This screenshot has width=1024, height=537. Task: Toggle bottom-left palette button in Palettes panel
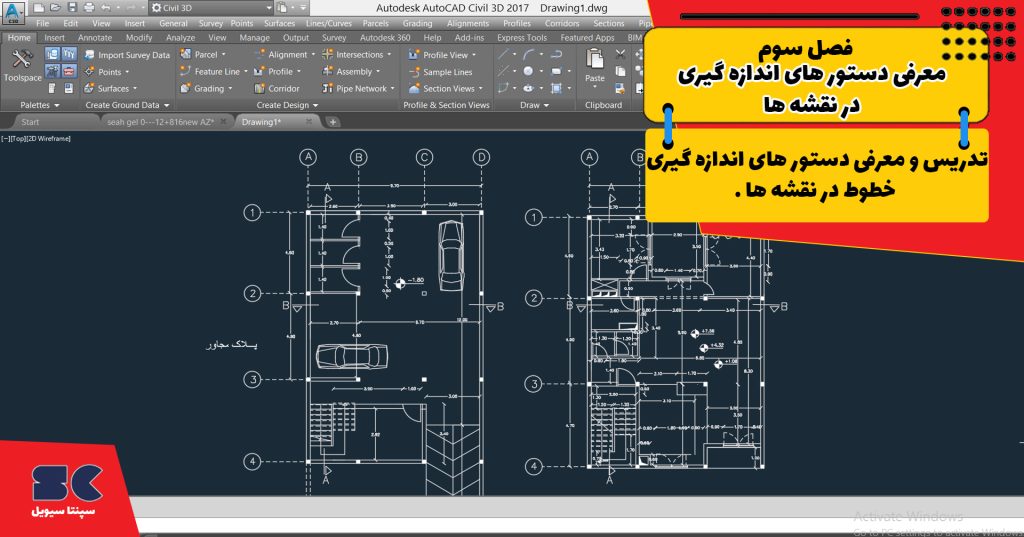[52, 88]
